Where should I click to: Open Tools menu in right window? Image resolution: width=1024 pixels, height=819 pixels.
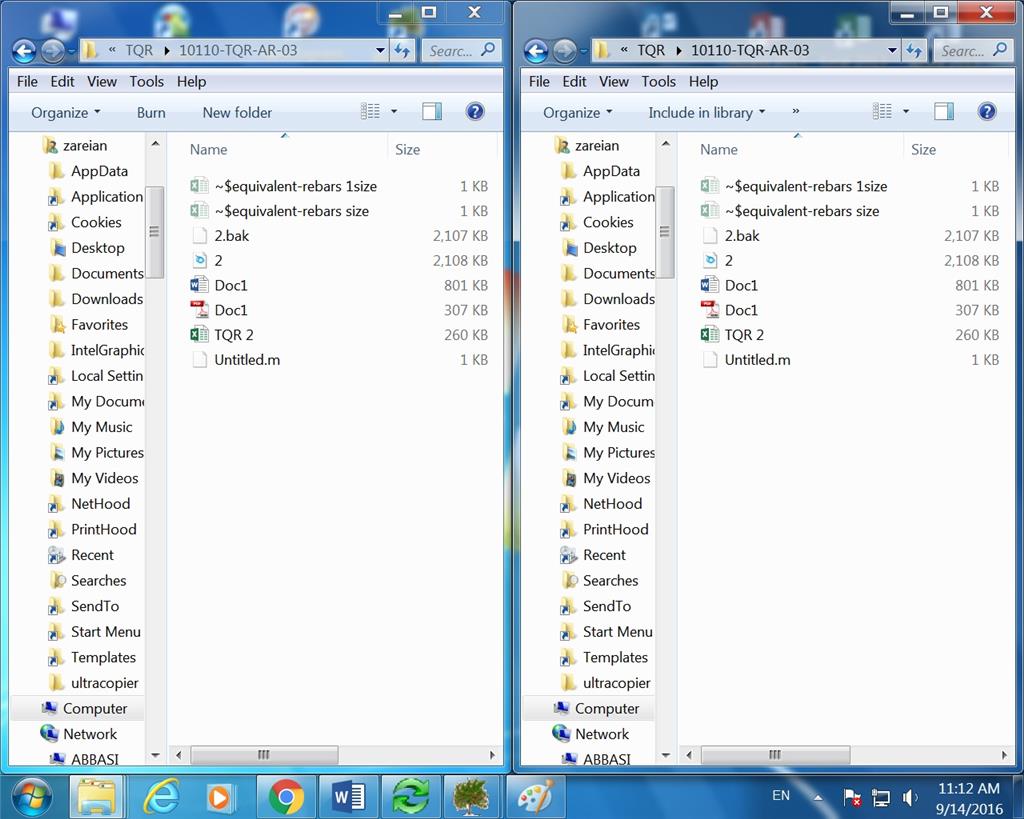pyautogui.click(x=658, y=82)
